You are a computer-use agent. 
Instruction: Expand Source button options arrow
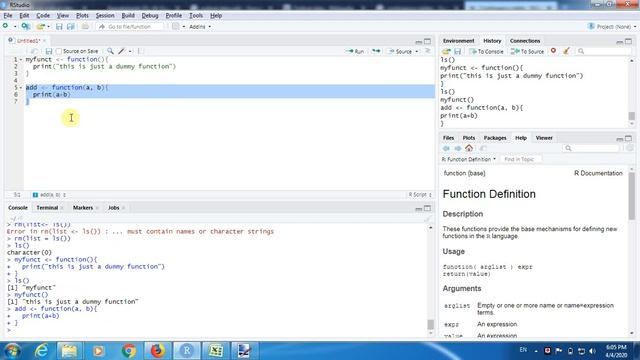click(417, 51)
